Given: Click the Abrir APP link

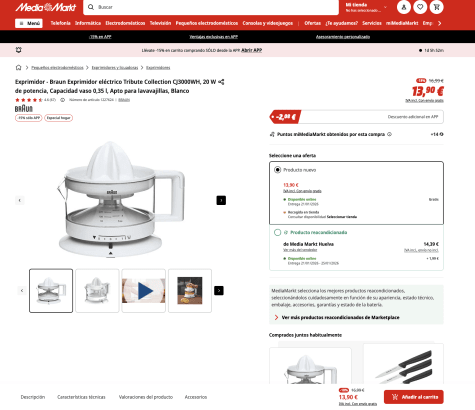Looking at the screenshot, I should coord(251,50).
